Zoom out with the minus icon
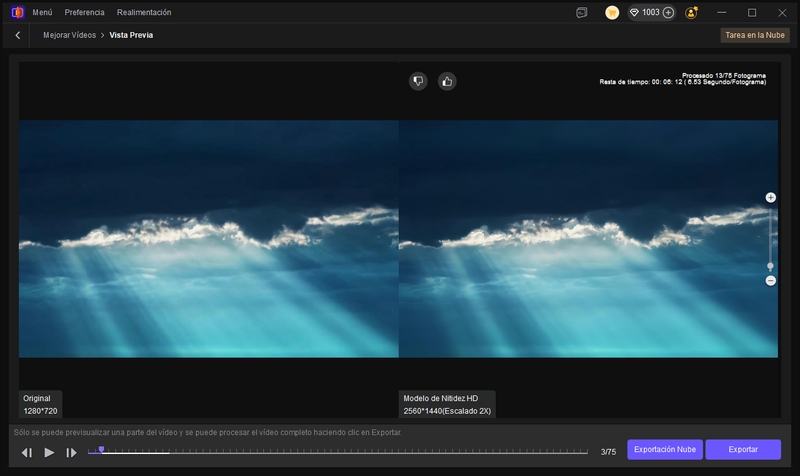This screenshot has height=476, width=800. pyautogui.click(x=770, y=281)
